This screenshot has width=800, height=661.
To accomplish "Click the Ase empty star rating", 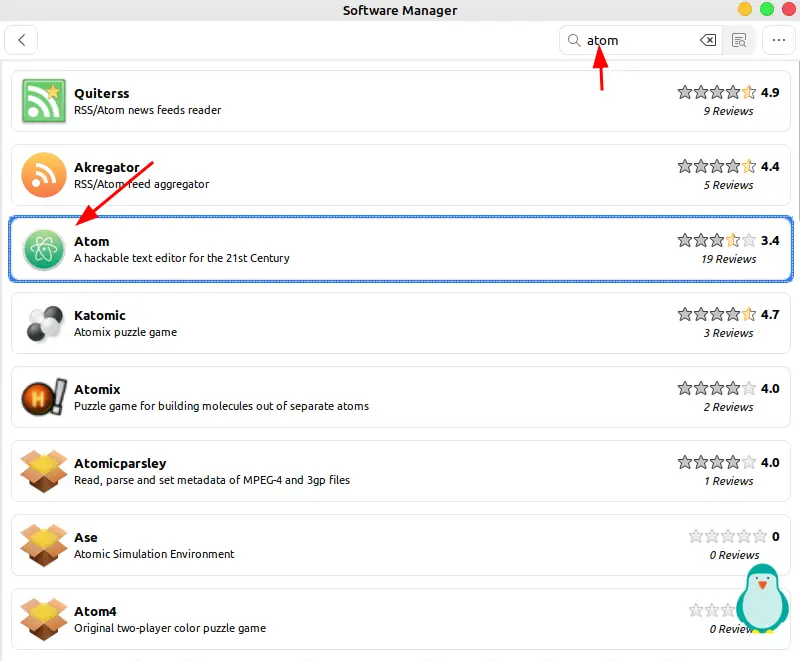I will click(x=728, y=536).
